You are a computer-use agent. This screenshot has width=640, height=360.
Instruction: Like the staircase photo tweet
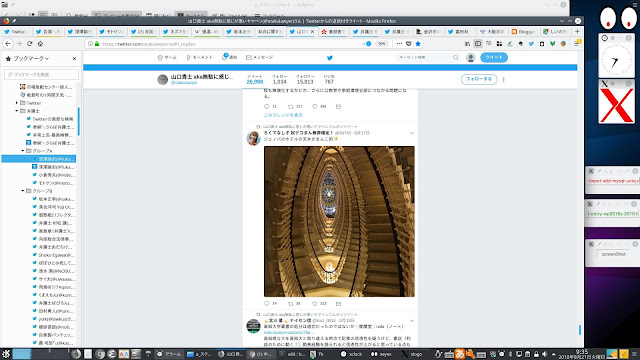pos(315,304)
